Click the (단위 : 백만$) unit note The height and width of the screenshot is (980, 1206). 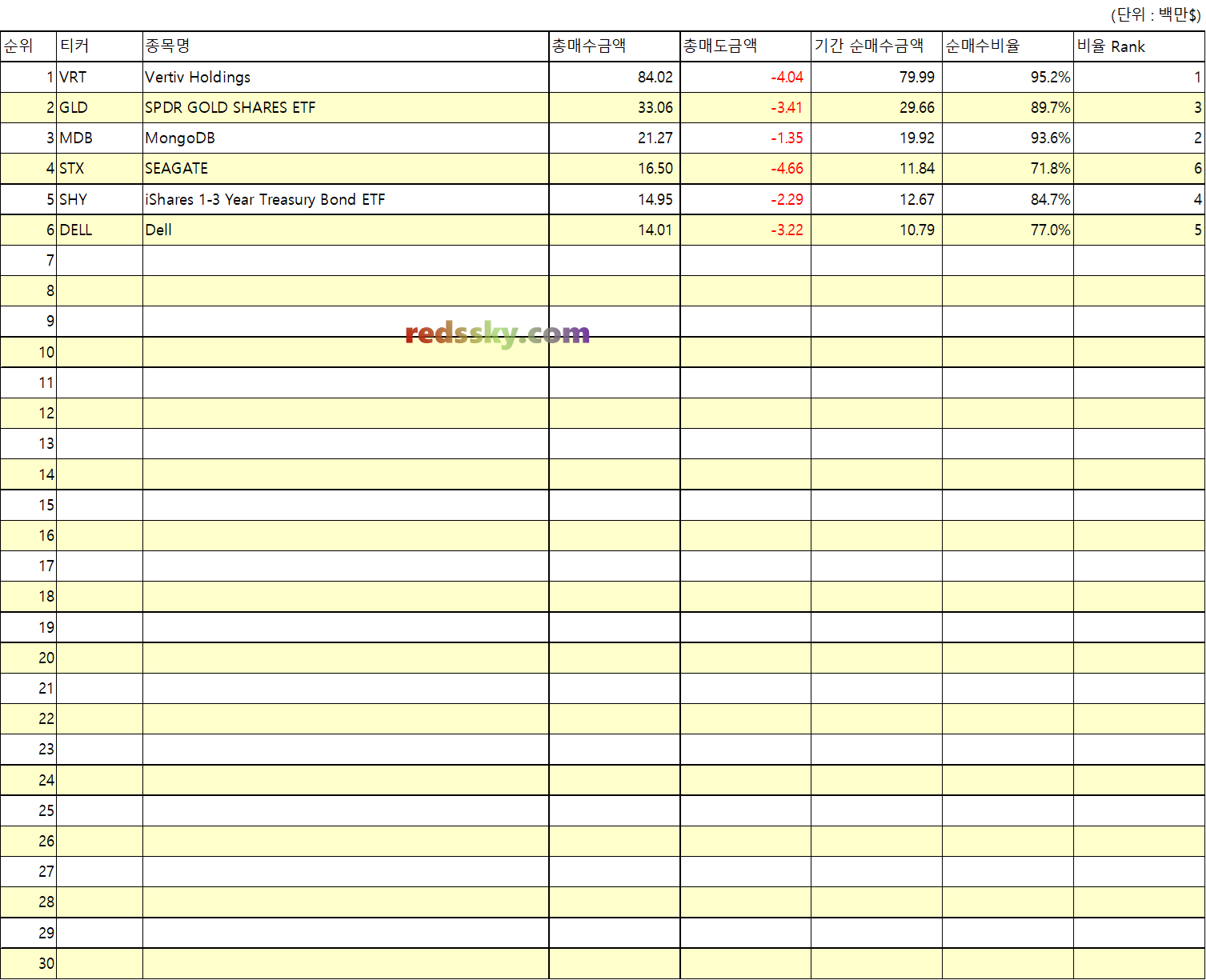[x=1156, y=15]
